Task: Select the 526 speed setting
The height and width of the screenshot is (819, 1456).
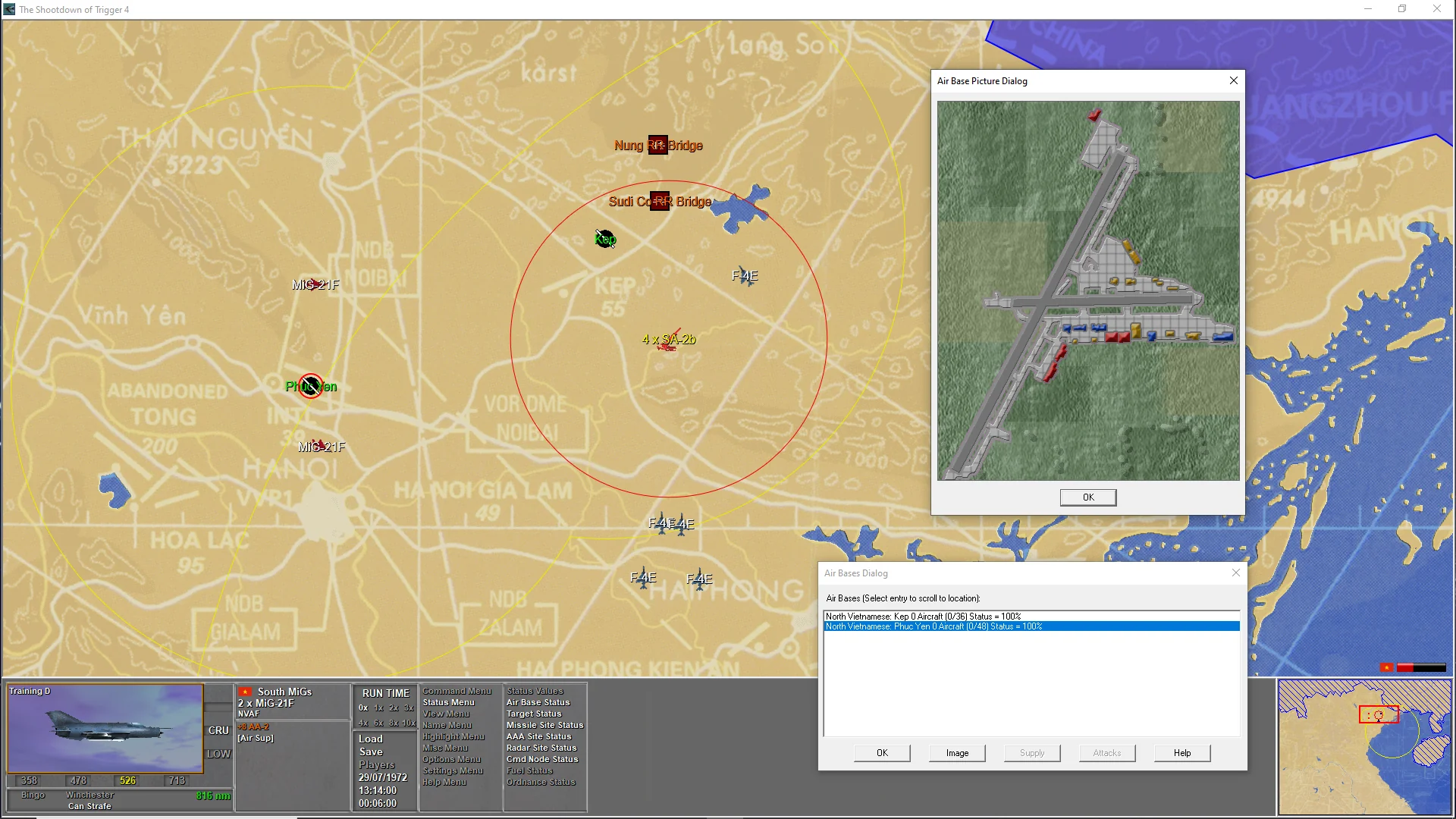Action: coord(127,780)
